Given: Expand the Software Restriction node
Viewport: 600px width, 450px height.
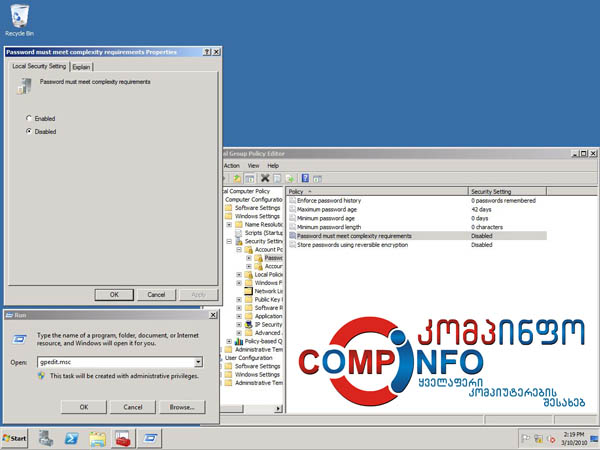Looking at the screenshot, I should coord(239,308).
